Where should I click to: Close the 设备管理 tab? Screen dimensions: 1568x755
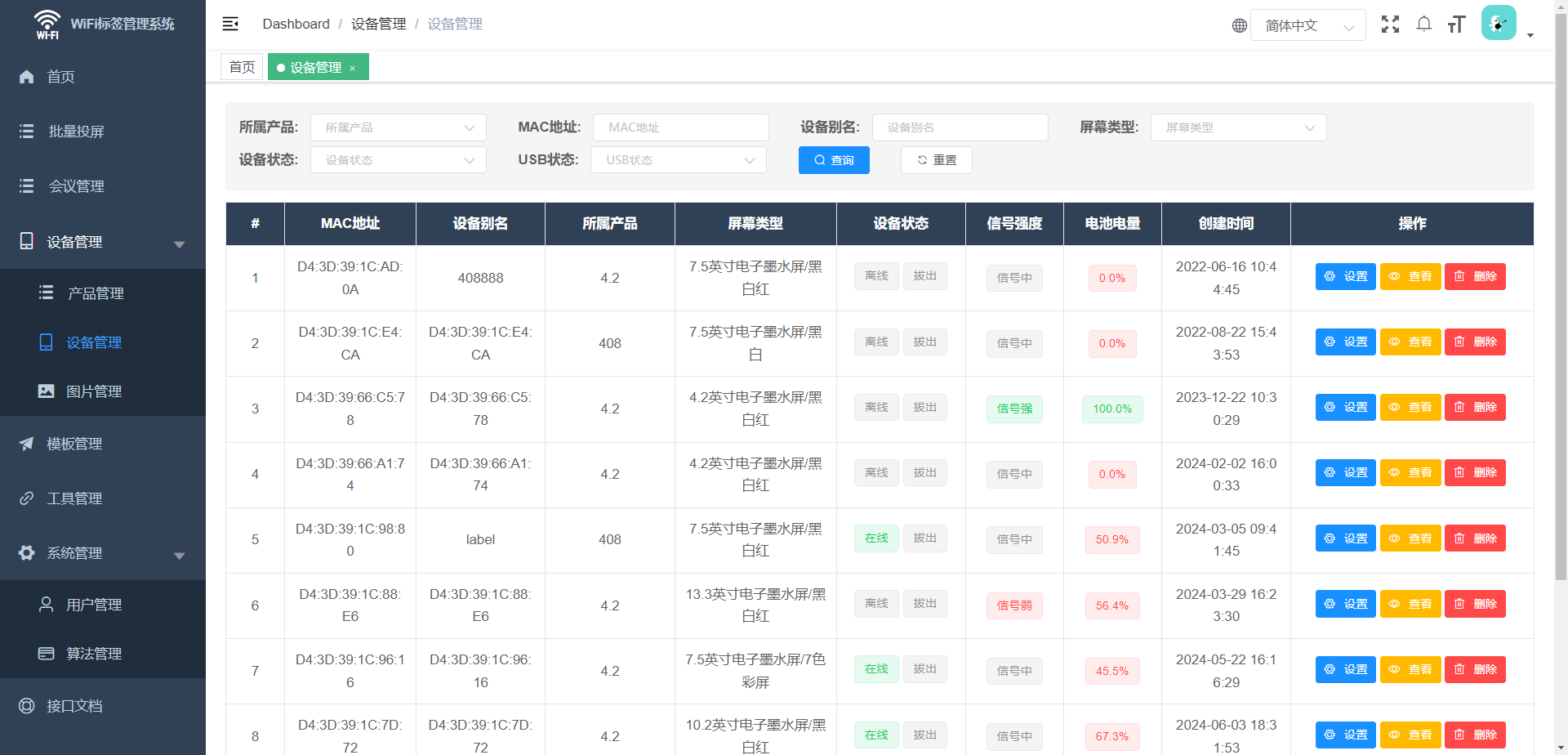[353, 68]
